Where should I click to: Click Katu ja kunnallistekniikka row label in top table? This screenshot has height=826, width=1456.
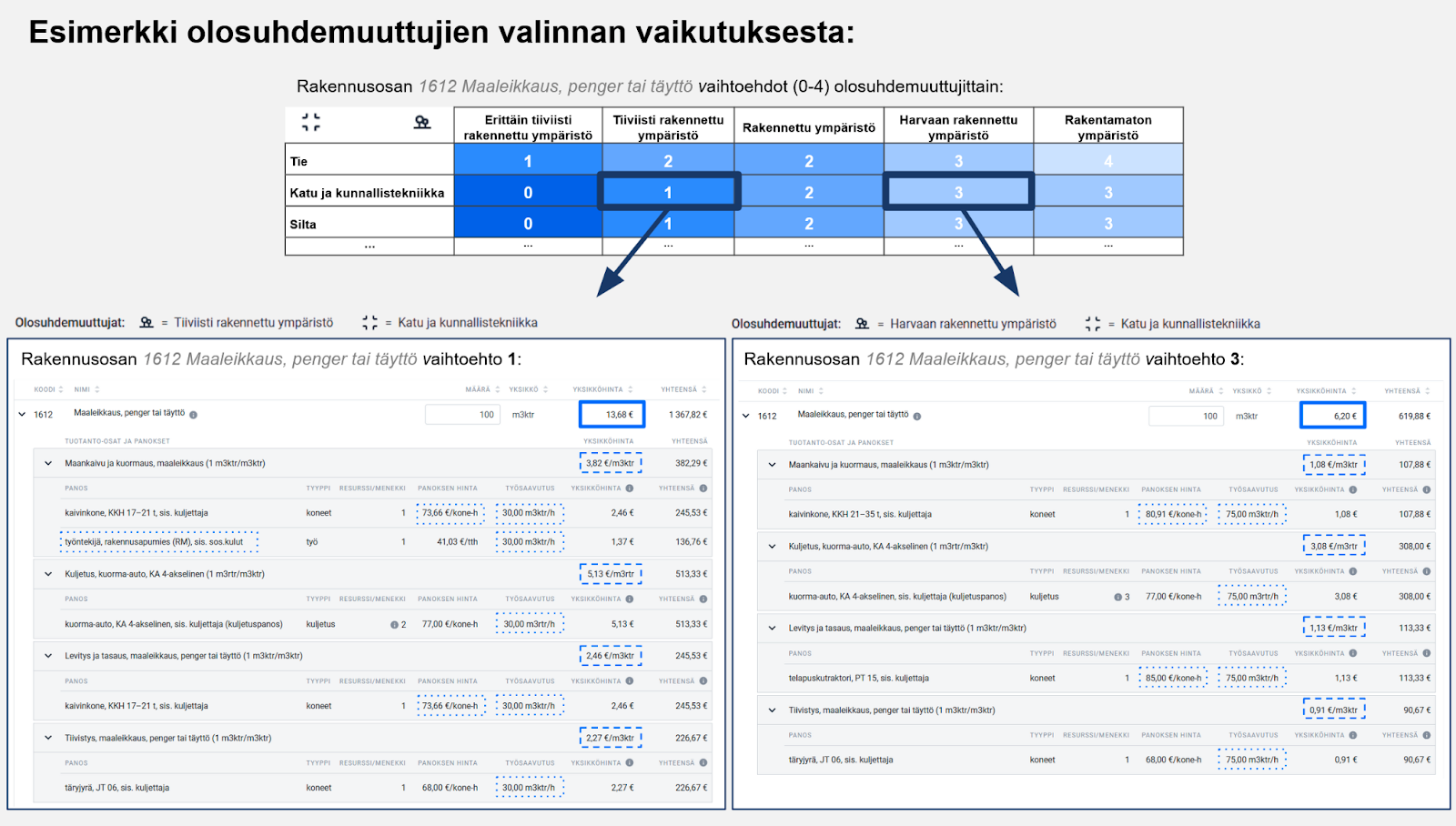pos(367,193)
